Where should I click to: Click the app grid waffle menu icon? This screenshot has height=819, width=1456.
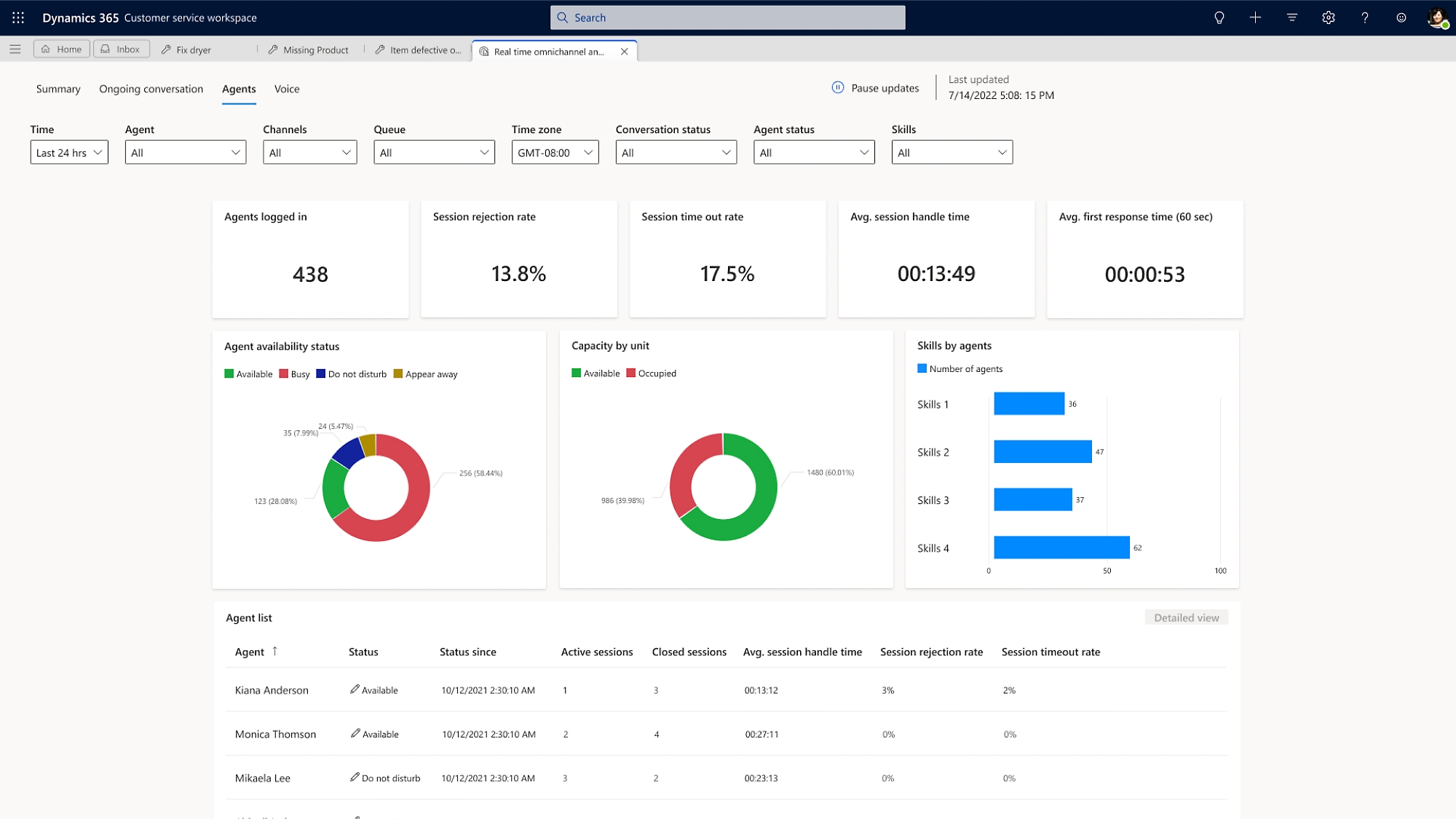[x=18, y=17]
